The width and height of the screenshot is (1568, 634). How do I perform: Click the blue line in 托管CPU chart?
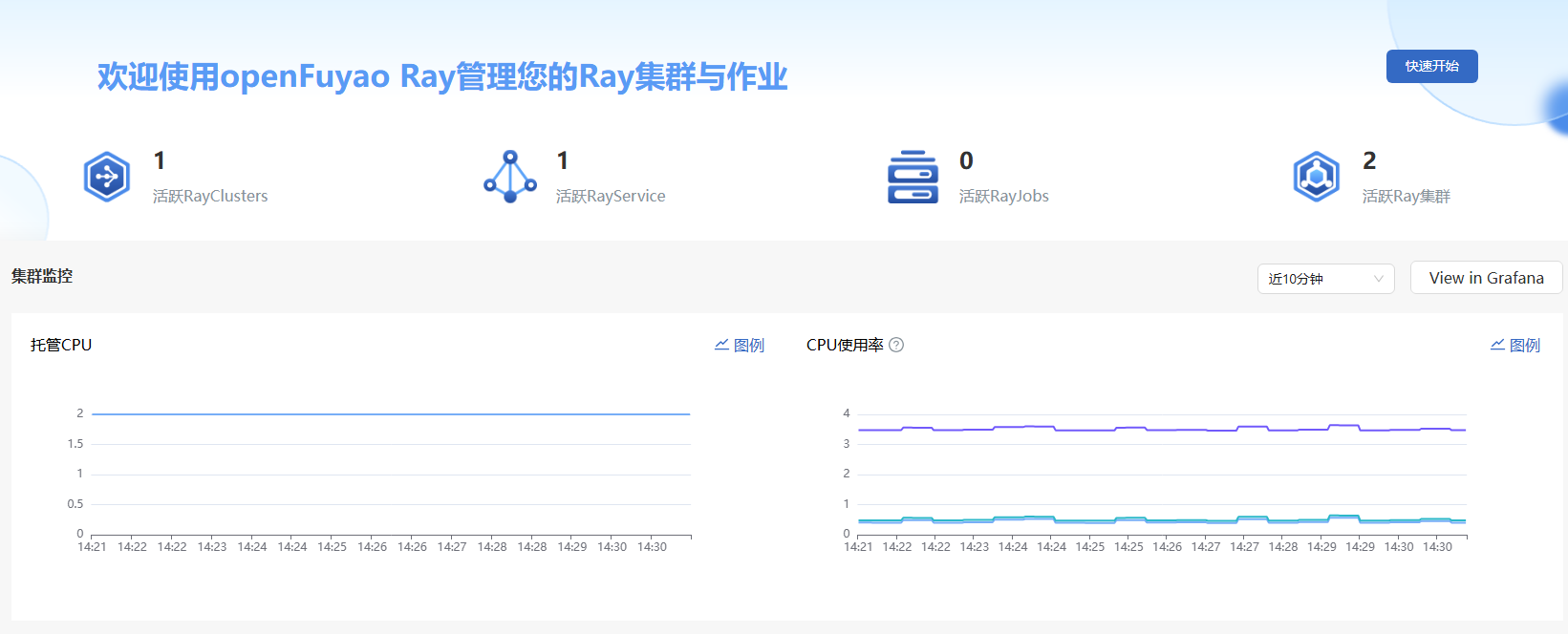click(x=390, y=414)
